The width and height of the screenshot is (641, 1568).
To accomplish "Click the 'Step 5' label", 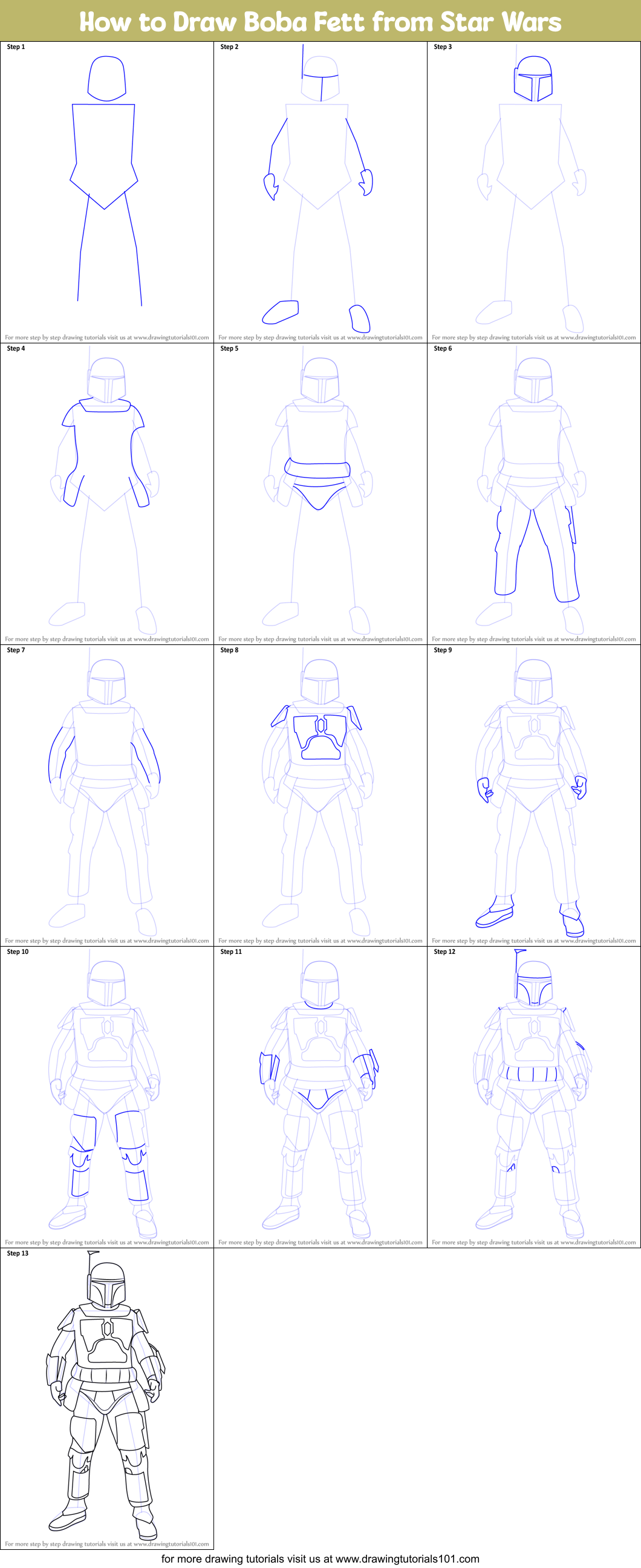I will point(230,349).
